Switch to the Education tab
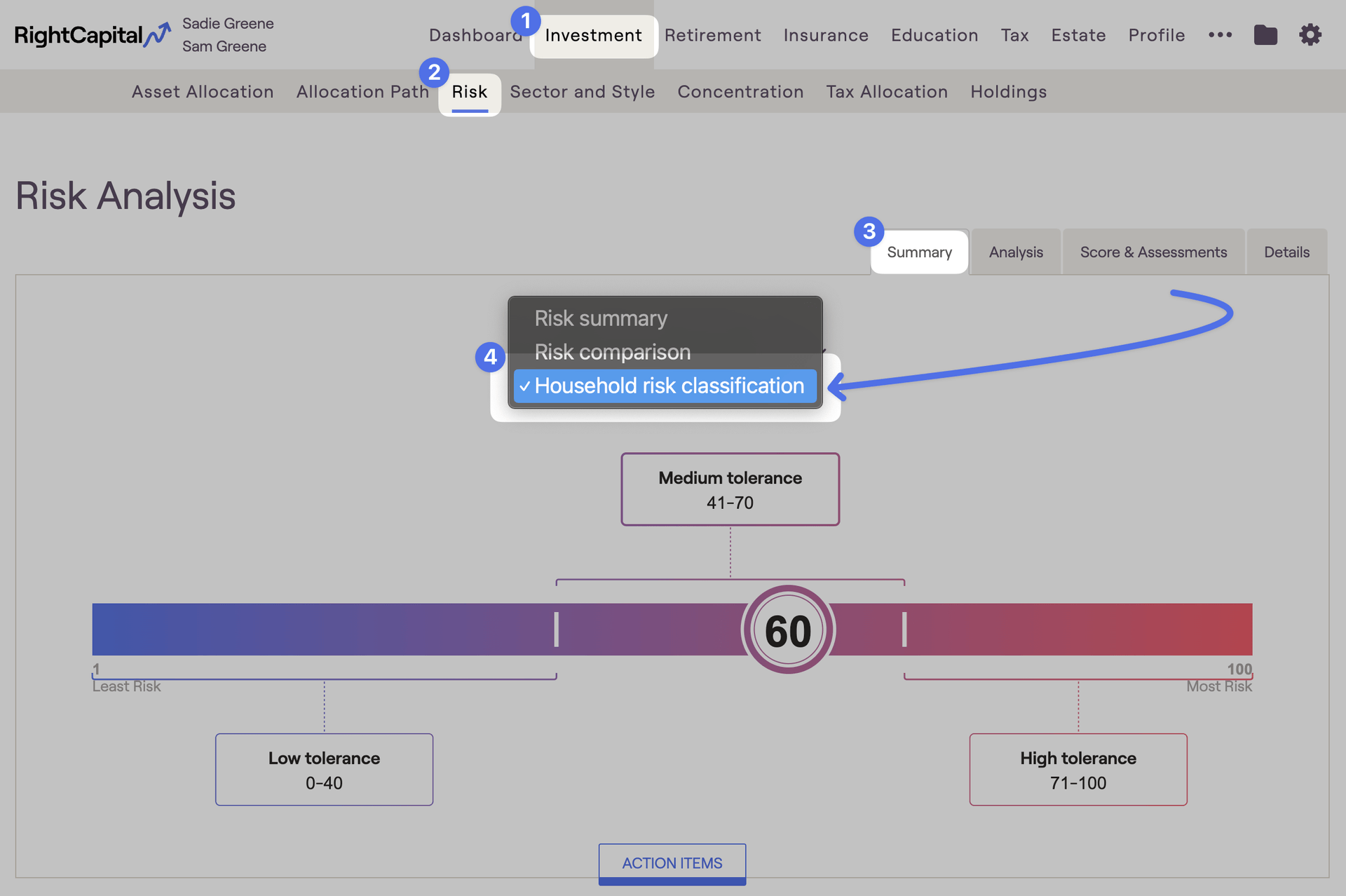Image resolution: width=1346 pixels, height=896 pixels. pyautogui.click(x=934, y=35)
